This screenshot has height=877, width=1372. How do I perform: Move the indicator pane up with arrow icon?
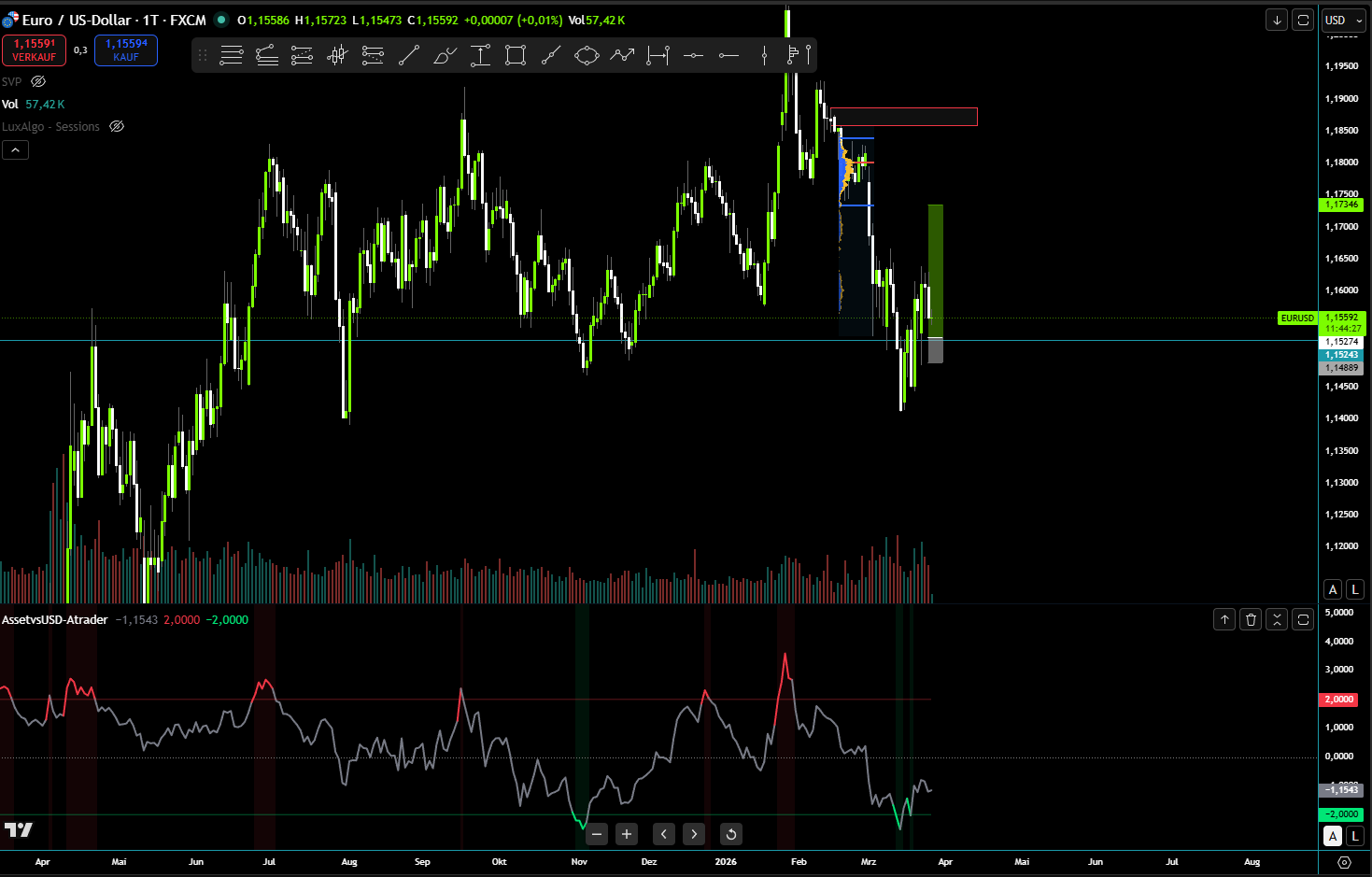pos(1223,618)
